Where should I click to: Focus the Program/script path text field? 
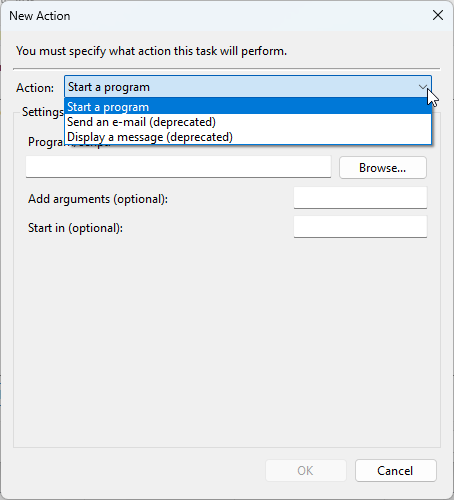click(178, 167)
